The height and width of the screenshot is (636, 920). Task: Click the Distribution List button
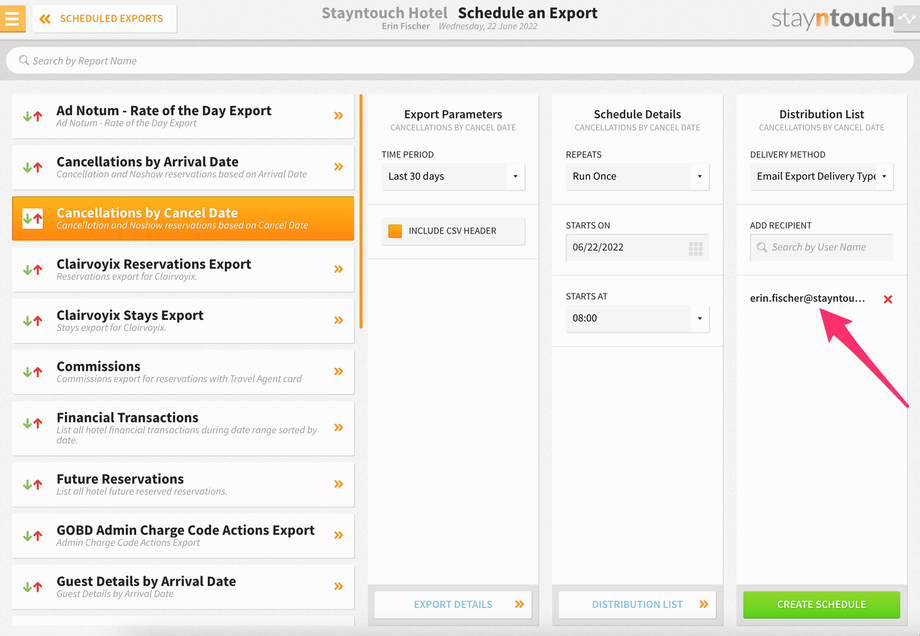tap(637, 604)
